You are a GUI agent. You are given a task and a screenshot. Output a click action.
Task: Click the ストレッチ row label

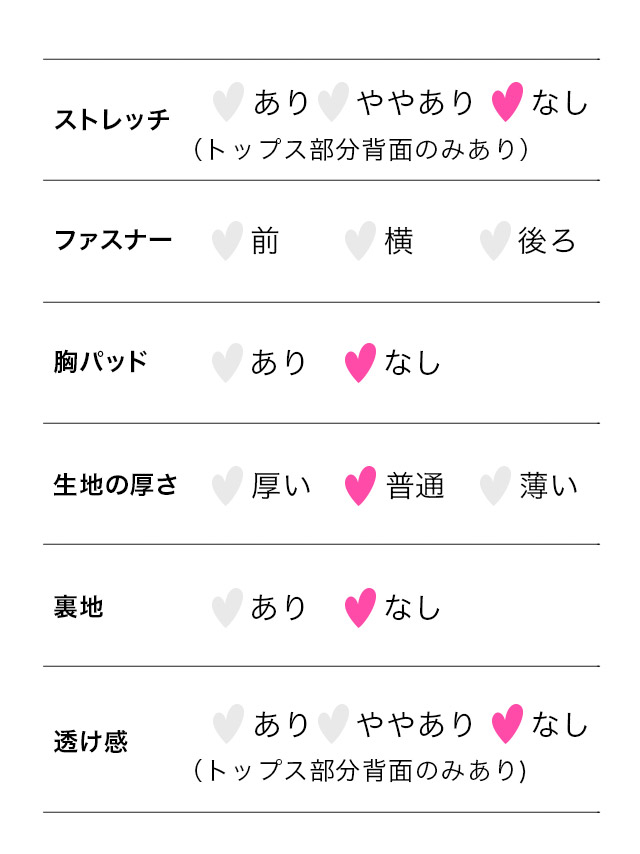112,119
